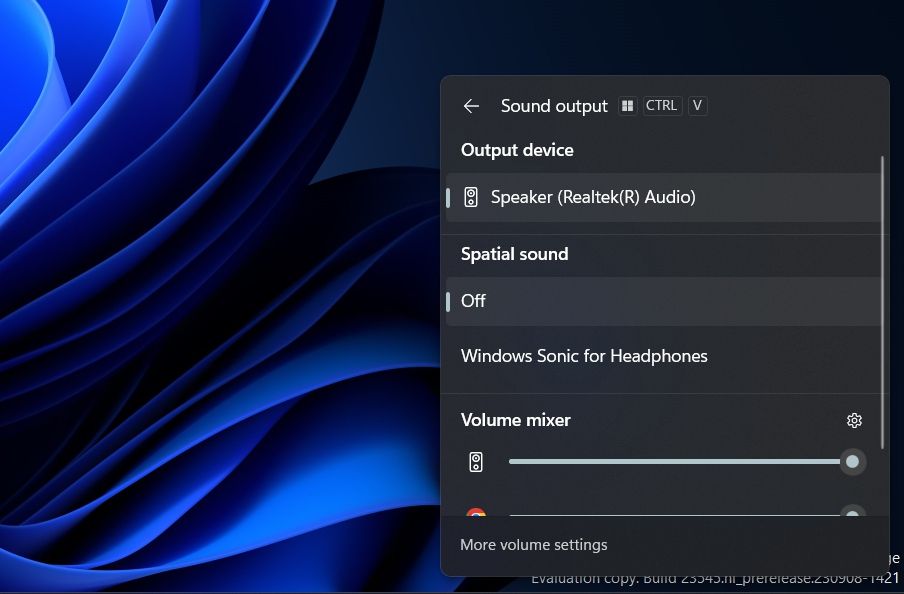
Task: Click the speaker icon in the Volume mixer
Action: (475, 461)
